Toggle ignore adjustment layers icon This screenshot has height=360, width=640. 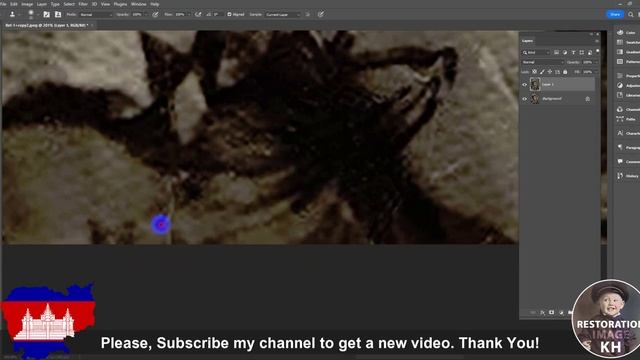pos(308,14)
